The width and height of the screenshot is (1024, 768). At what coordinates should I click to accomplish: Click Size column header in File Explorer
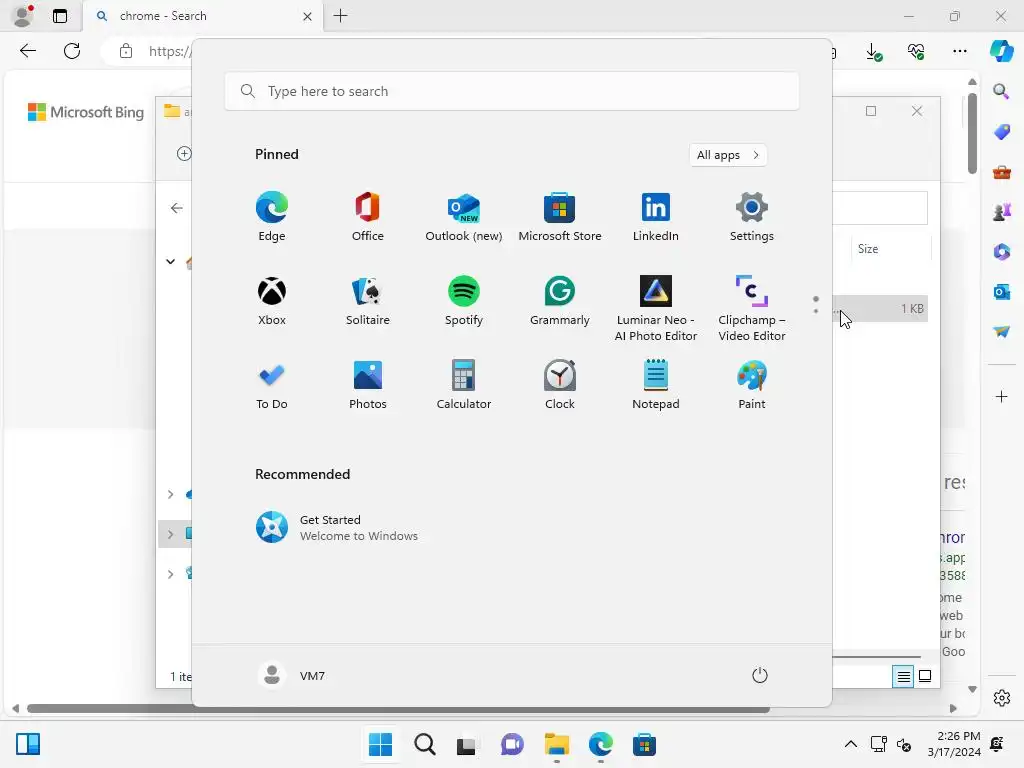[x=890, y=249]
